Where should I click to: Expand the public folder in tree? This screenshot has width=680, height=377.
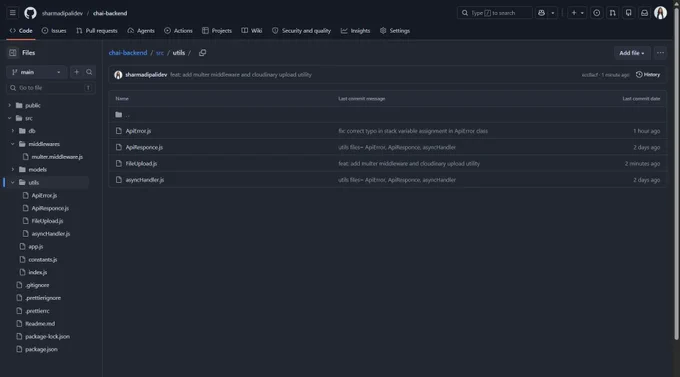coord(10,105)
